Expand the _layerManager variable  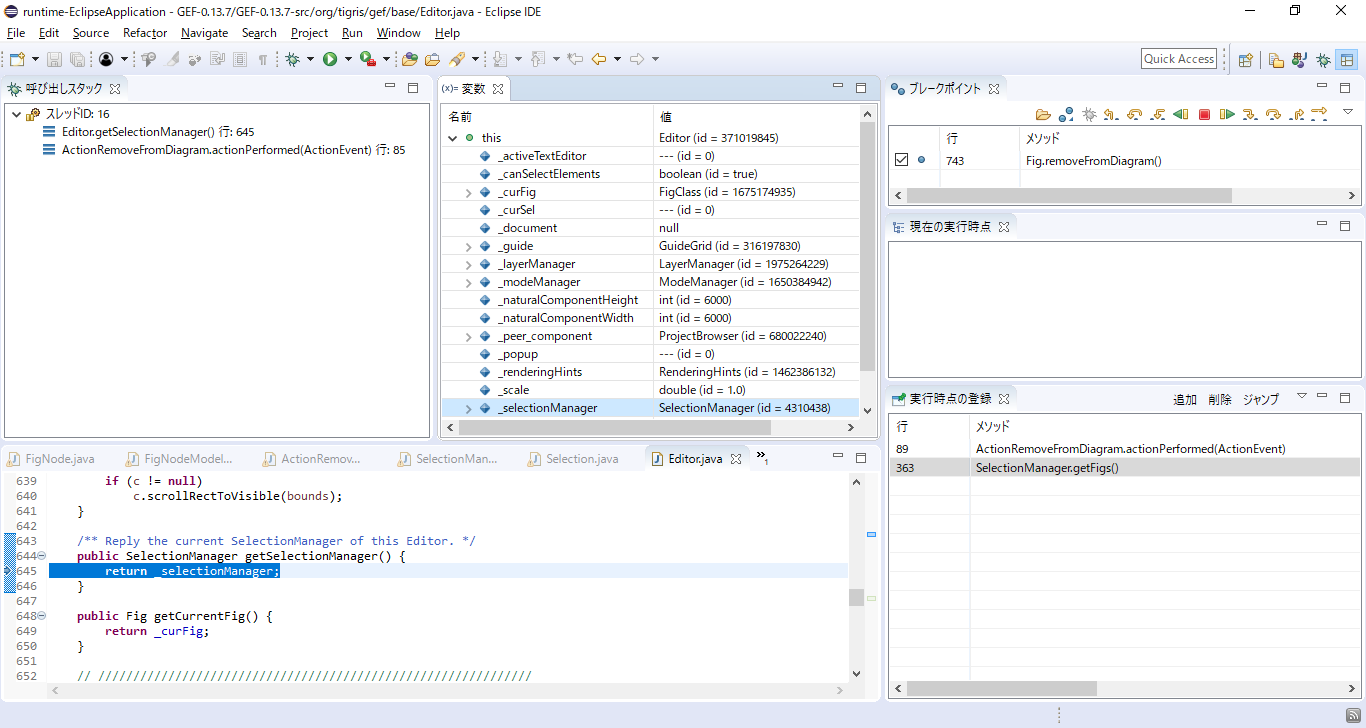tap(468, 264)
